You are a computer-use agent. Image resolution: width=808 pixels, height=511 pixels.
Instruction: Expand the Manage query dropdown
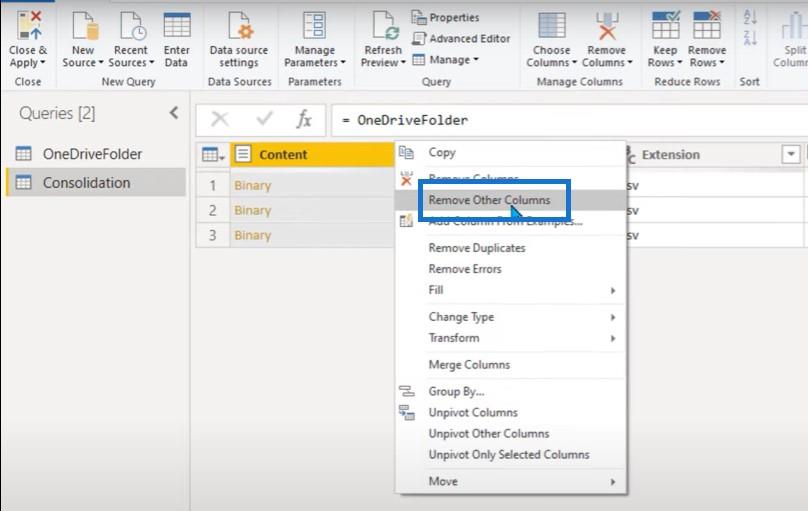click(x=476, y=60)
